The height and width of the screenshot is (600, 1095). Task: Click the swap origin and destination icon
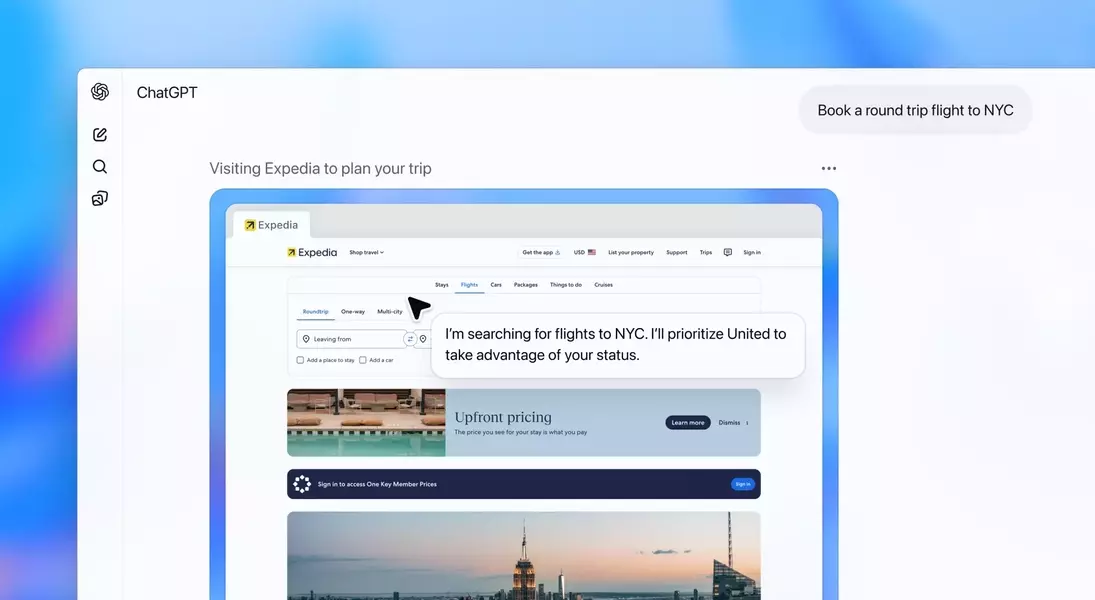point(410,339)
